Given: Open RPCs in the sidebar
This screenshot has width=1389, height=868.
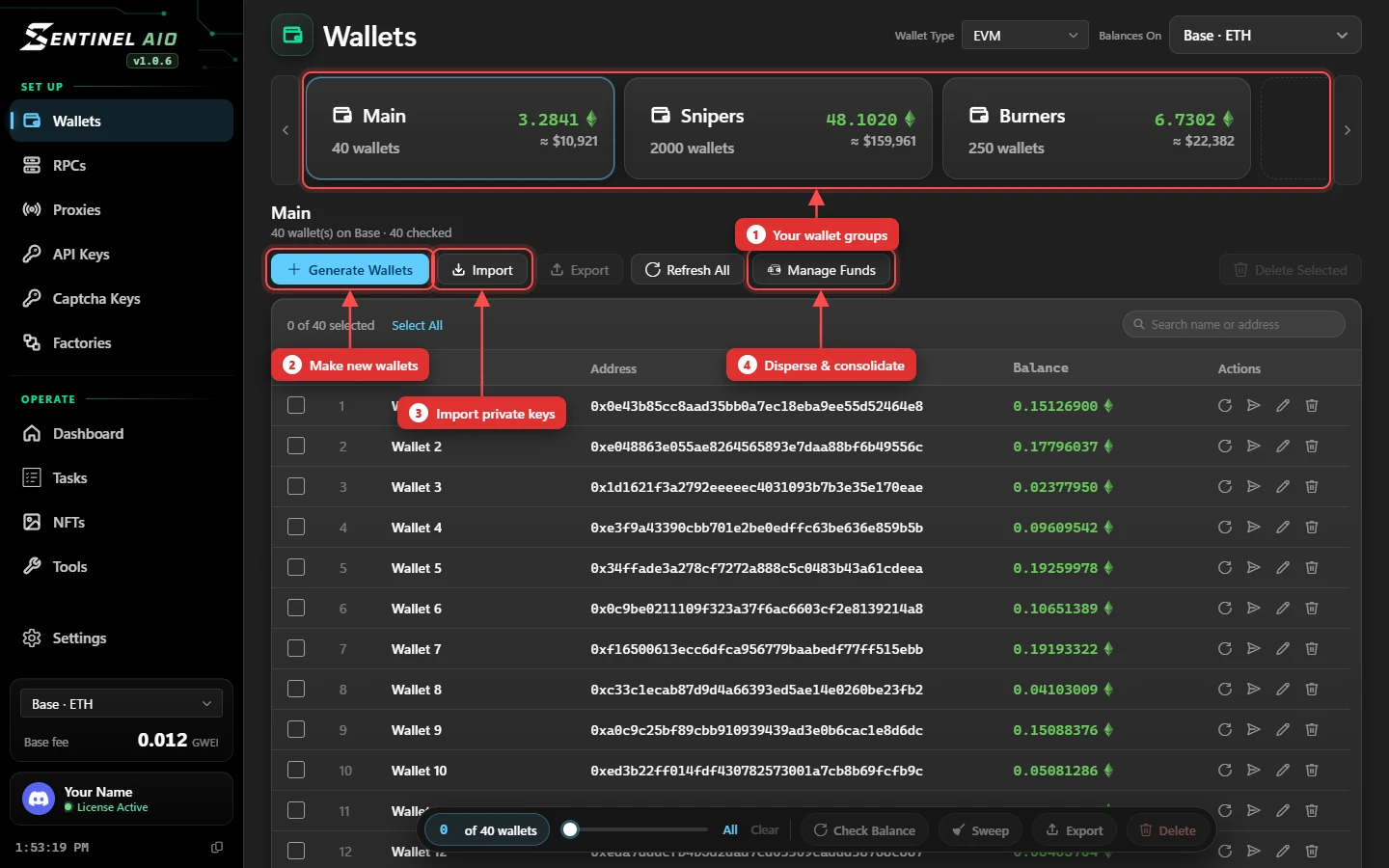Looking at the screenshot, I should click(x=122, y=166).
